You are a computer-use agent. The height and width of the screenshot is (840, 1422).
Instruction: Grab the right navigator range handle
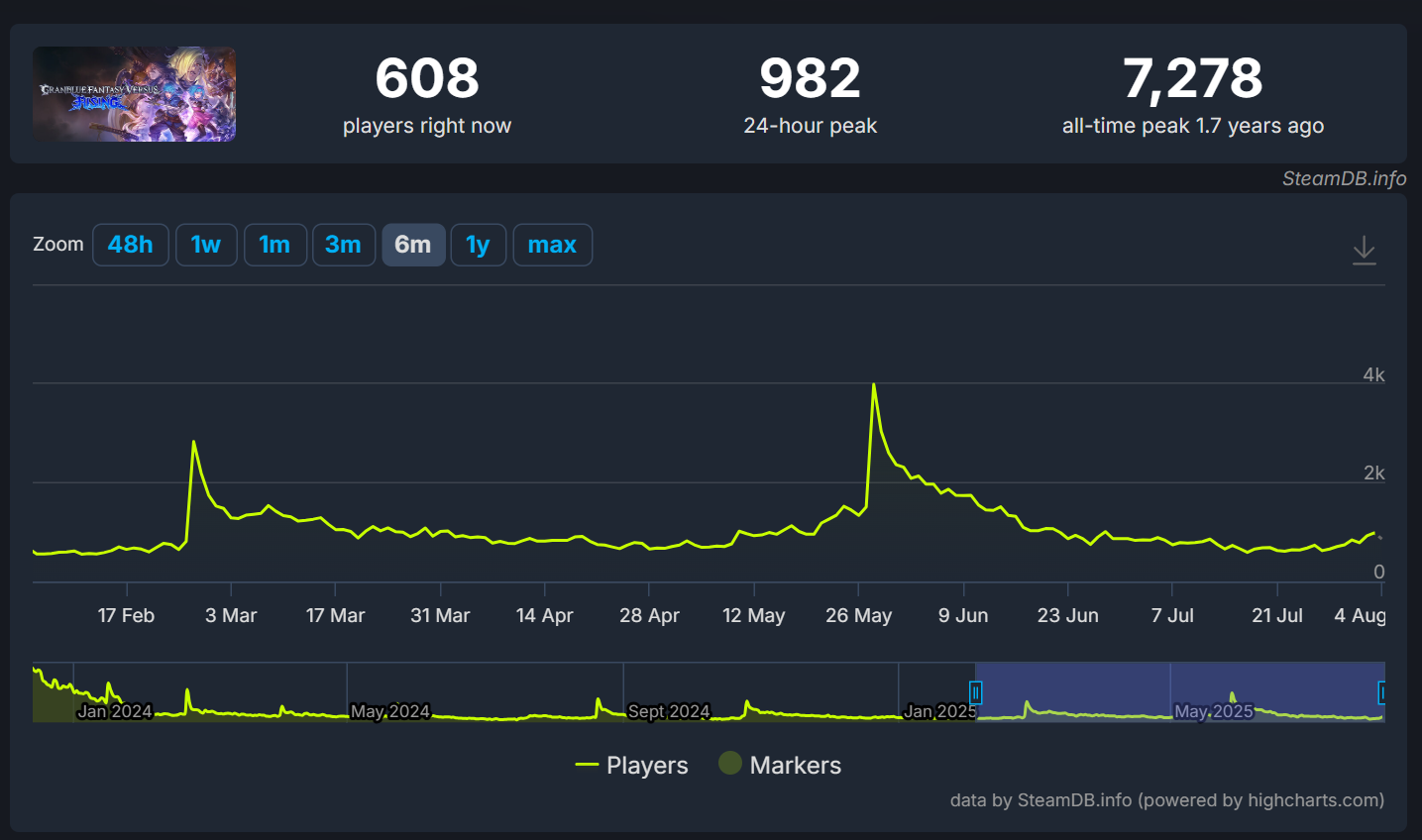pyautogui.click(x=1382, y=692)
